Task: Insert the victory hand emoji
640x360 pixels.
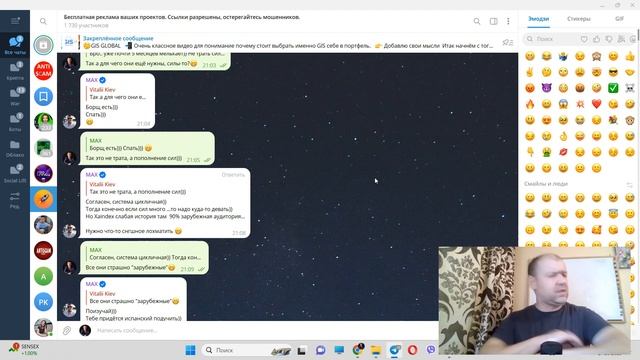Action: [530, 72]
